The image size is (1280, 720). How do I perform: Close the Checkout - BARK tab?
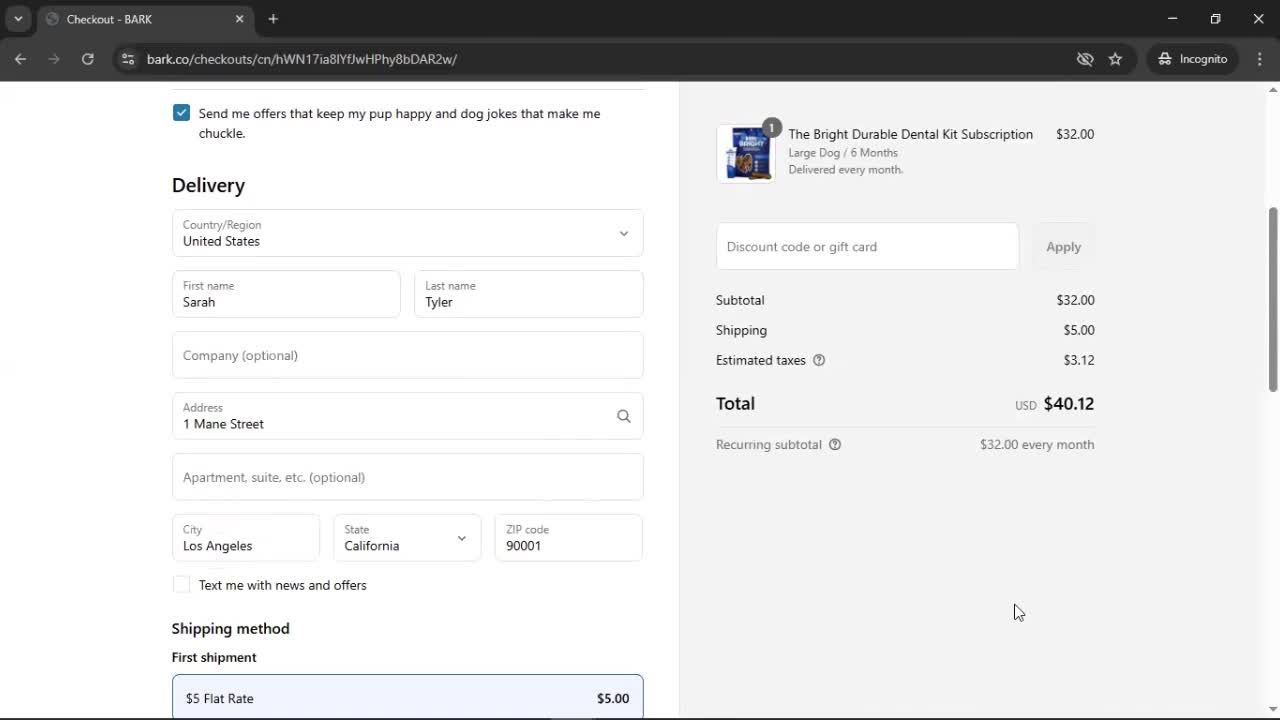[x=239, y=19]
